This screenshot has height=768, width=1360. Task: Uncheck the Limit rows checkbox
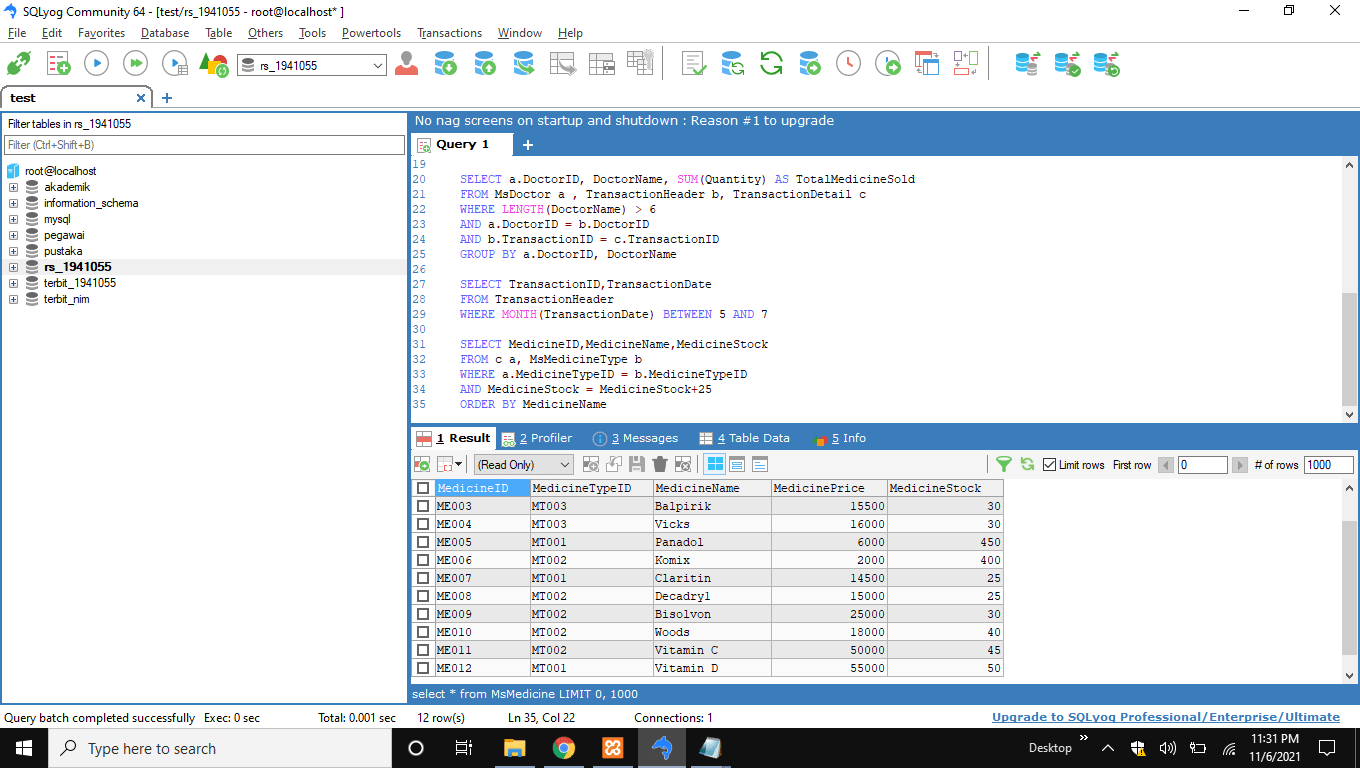(1049, 465)
